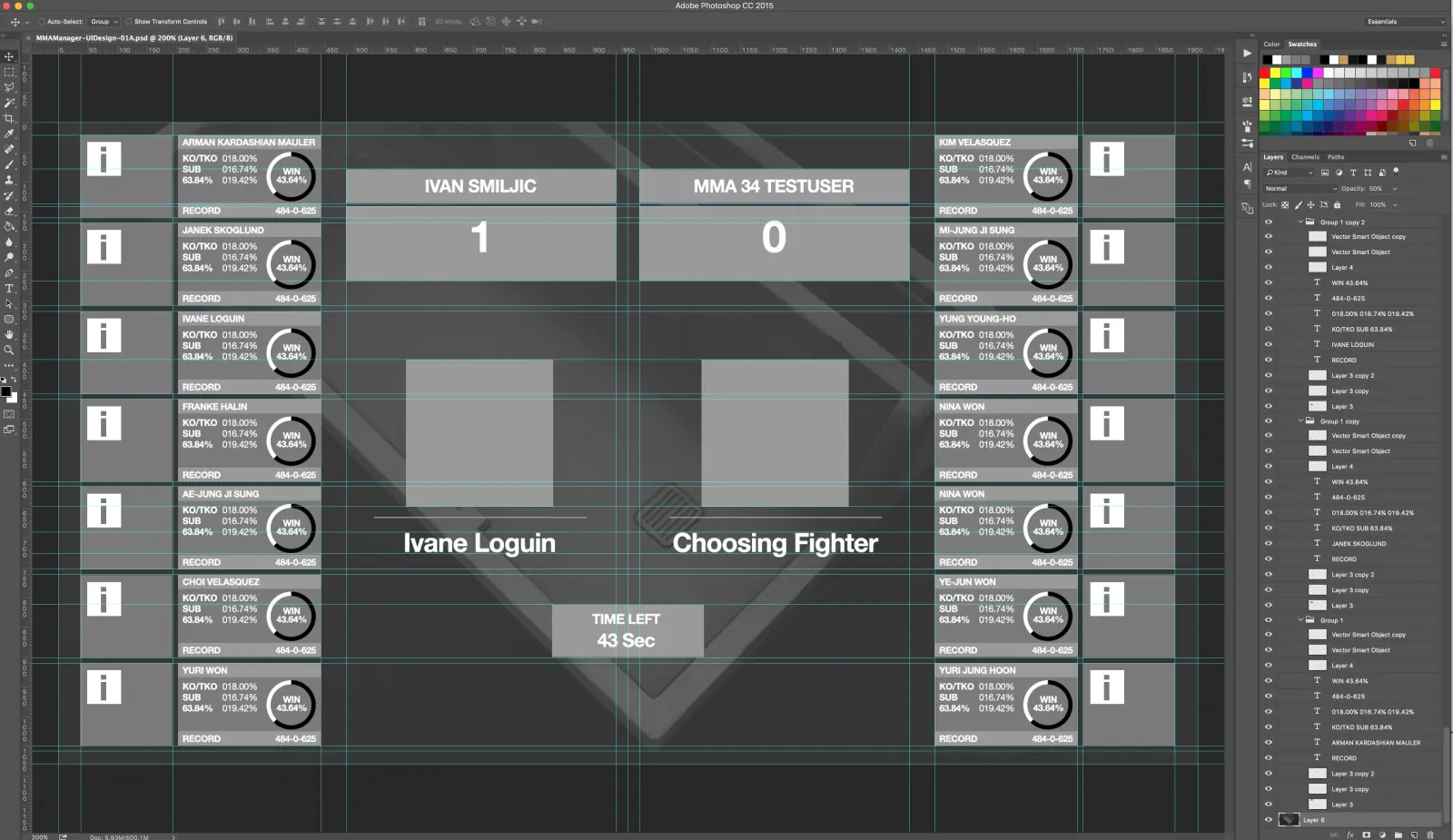Select the Lasso tool
The height and width of the screenshot is (840, 1453).
pyautogui.click(x=9, y=87)
